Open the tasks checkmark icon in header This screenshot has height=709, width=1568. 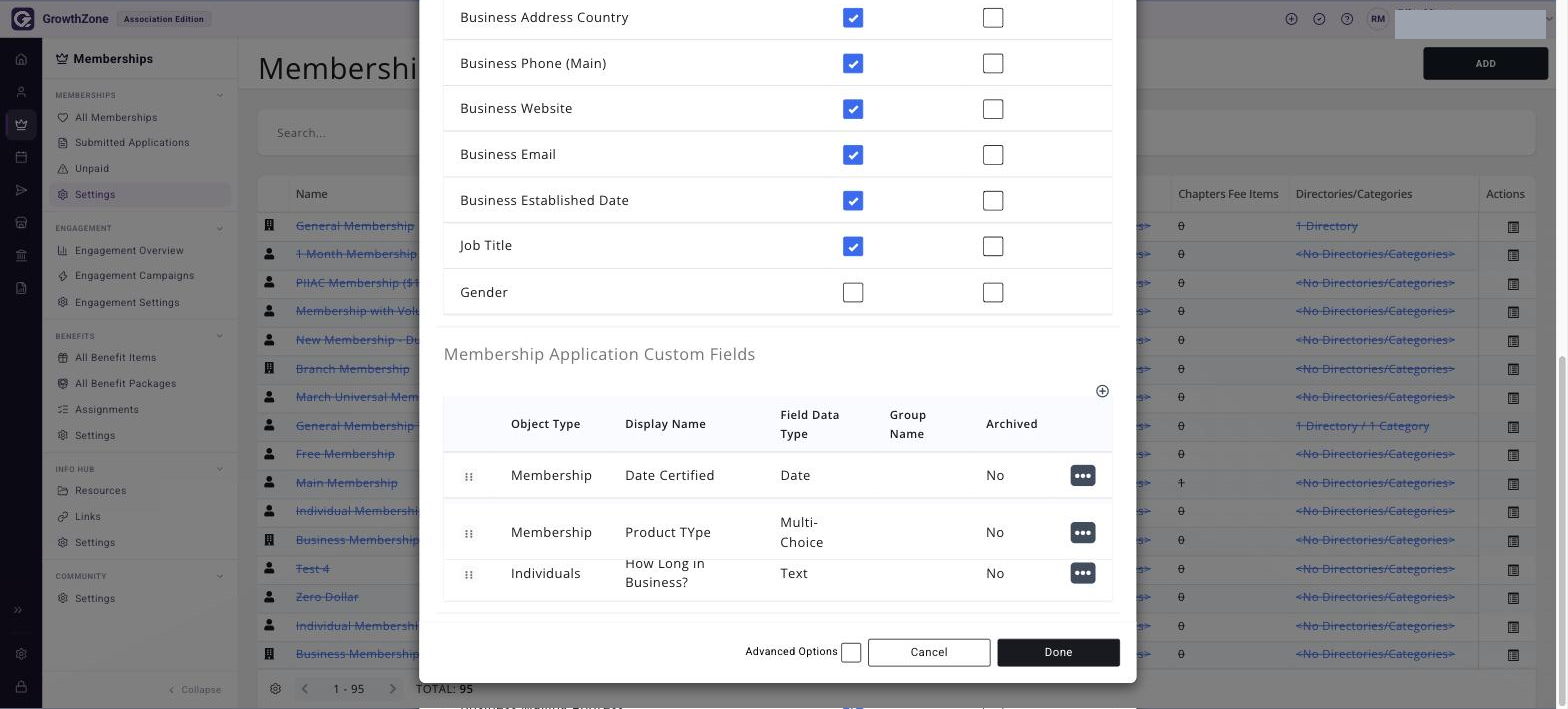coord(1319,19)
